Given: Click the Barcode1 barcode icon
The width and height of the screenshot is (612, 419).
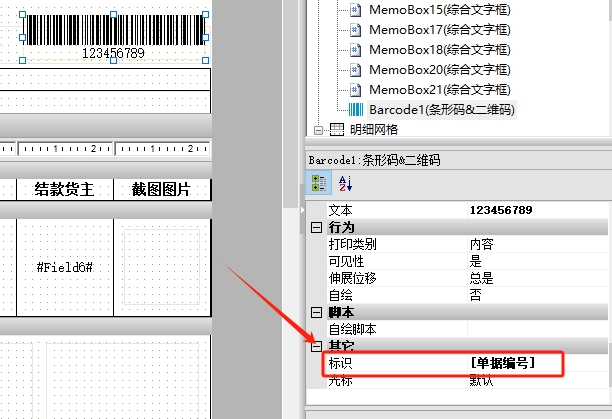Looking at the screenshot, I should [356, 110].
